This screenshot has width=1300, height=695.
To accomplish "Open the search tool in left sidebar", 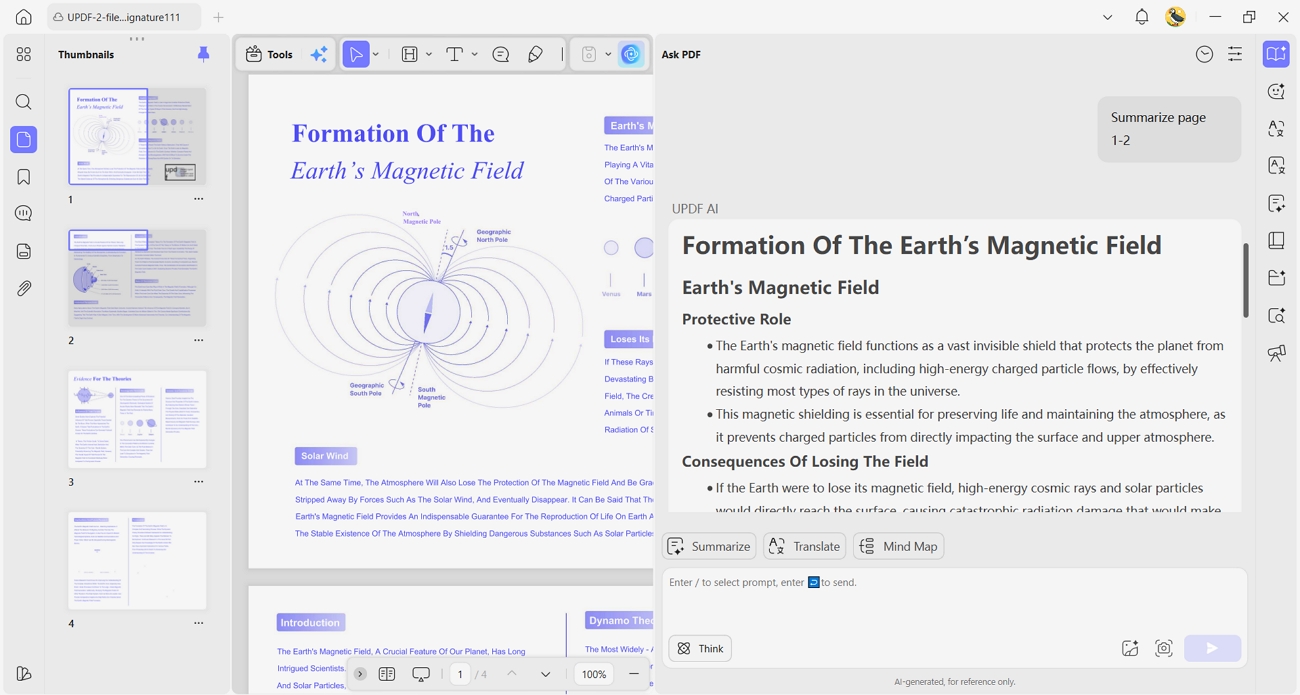I will [24, 102].
